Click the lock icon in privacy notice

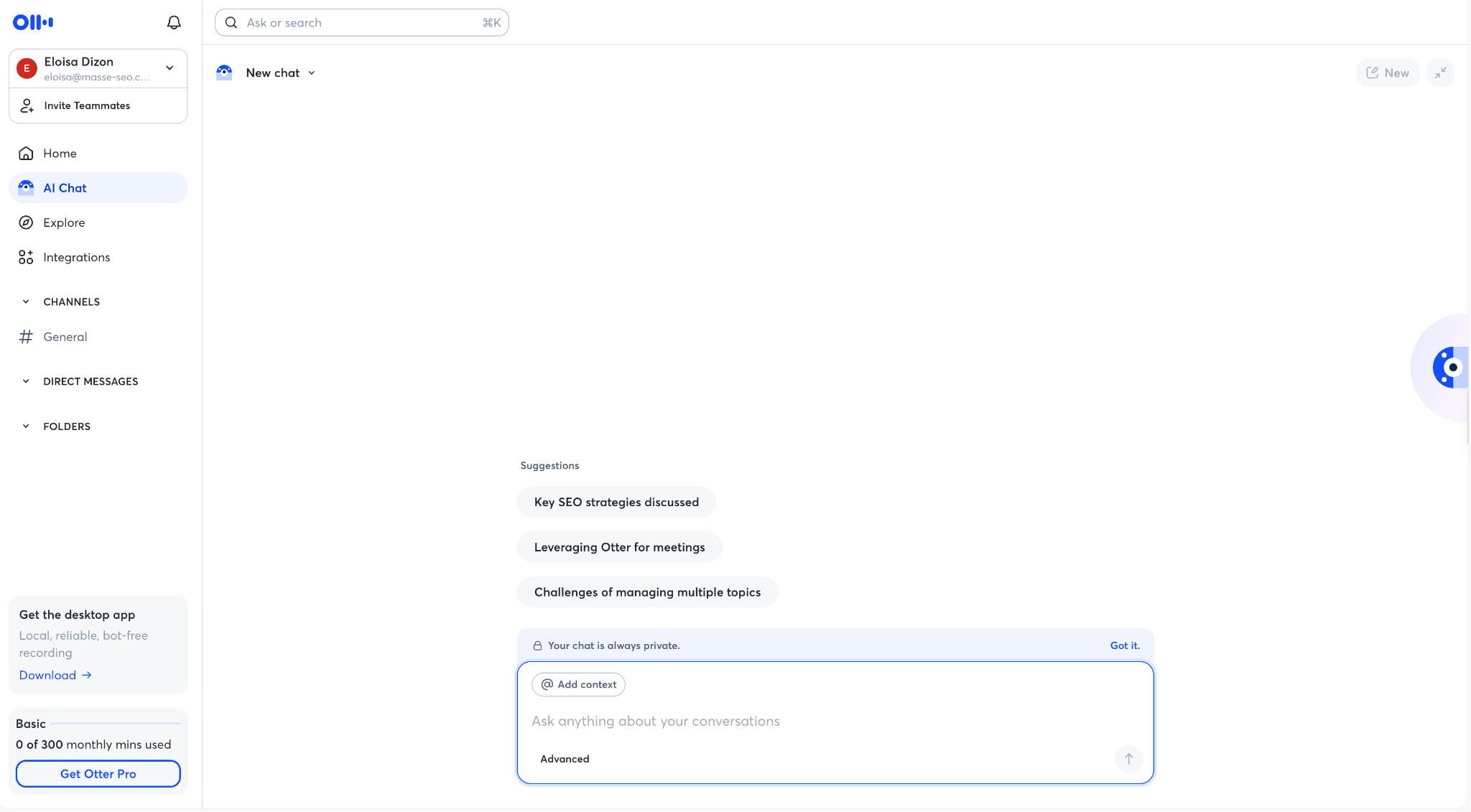coord(537,645)
